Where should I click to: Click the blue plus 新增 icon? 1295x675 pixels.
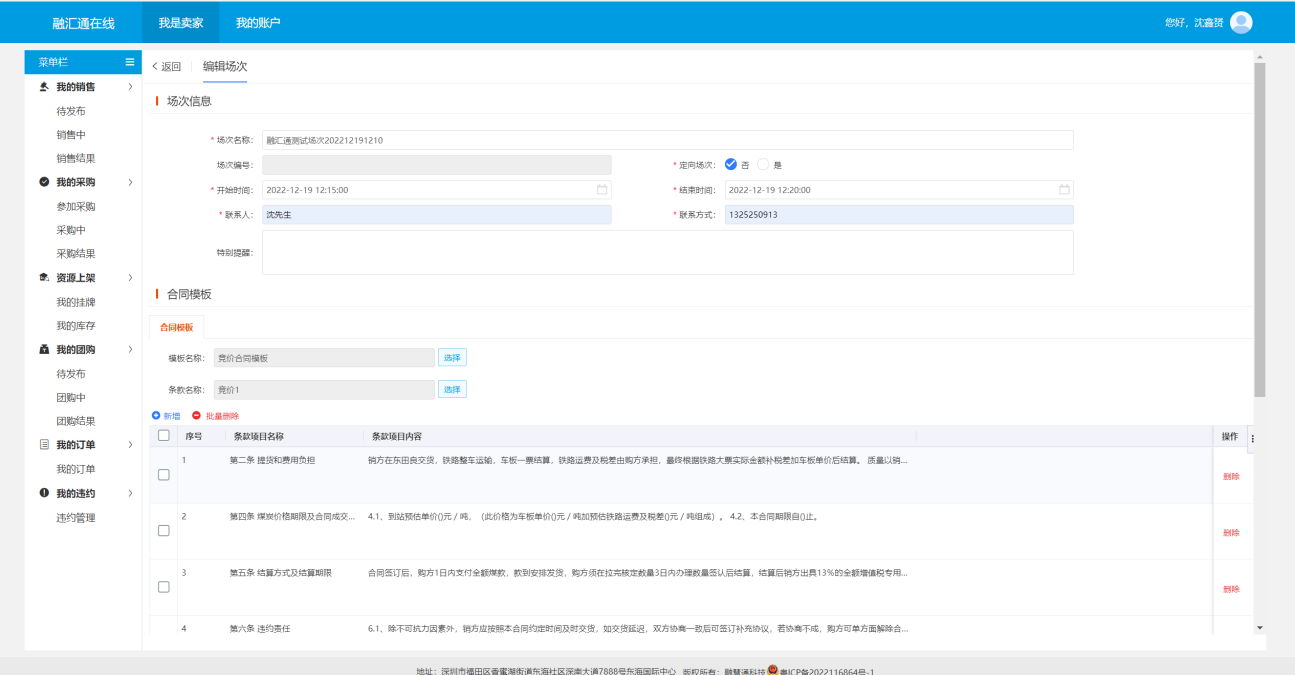(156, 415)
